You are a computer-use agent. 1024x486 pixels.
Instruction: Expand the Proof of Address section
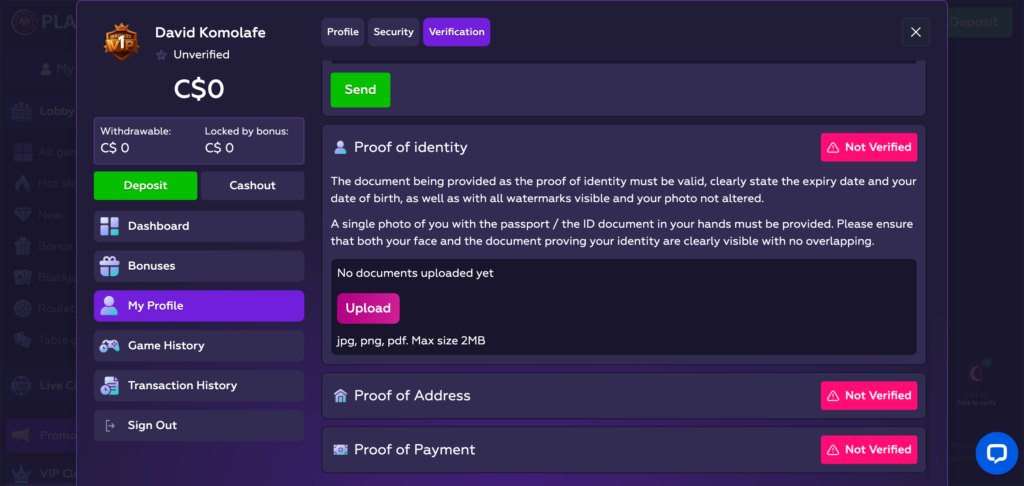pos(624,396)
